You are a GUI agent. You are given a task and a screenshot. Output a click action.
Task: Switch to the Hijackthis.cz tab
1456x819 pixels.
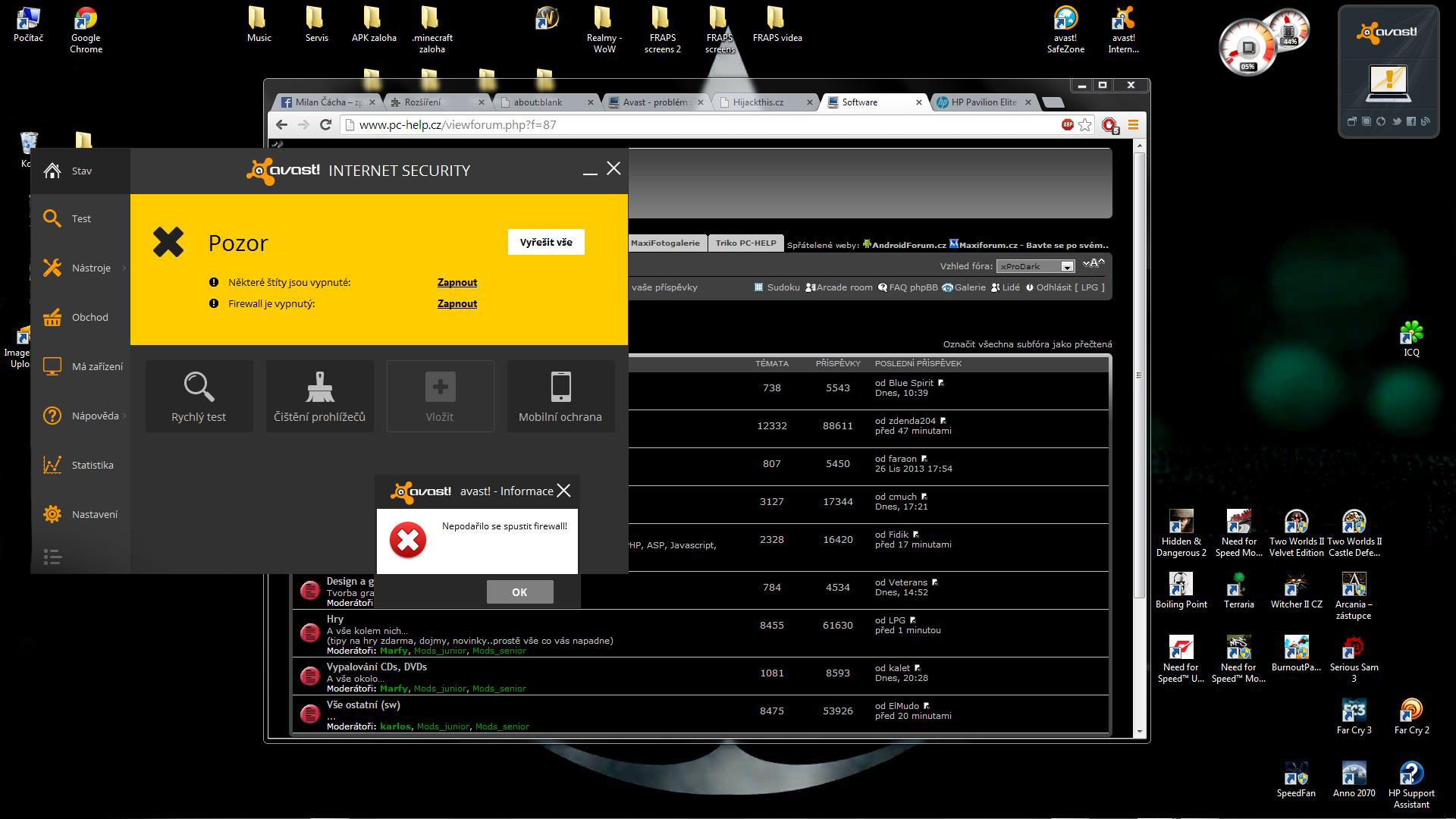pos(758,102)
